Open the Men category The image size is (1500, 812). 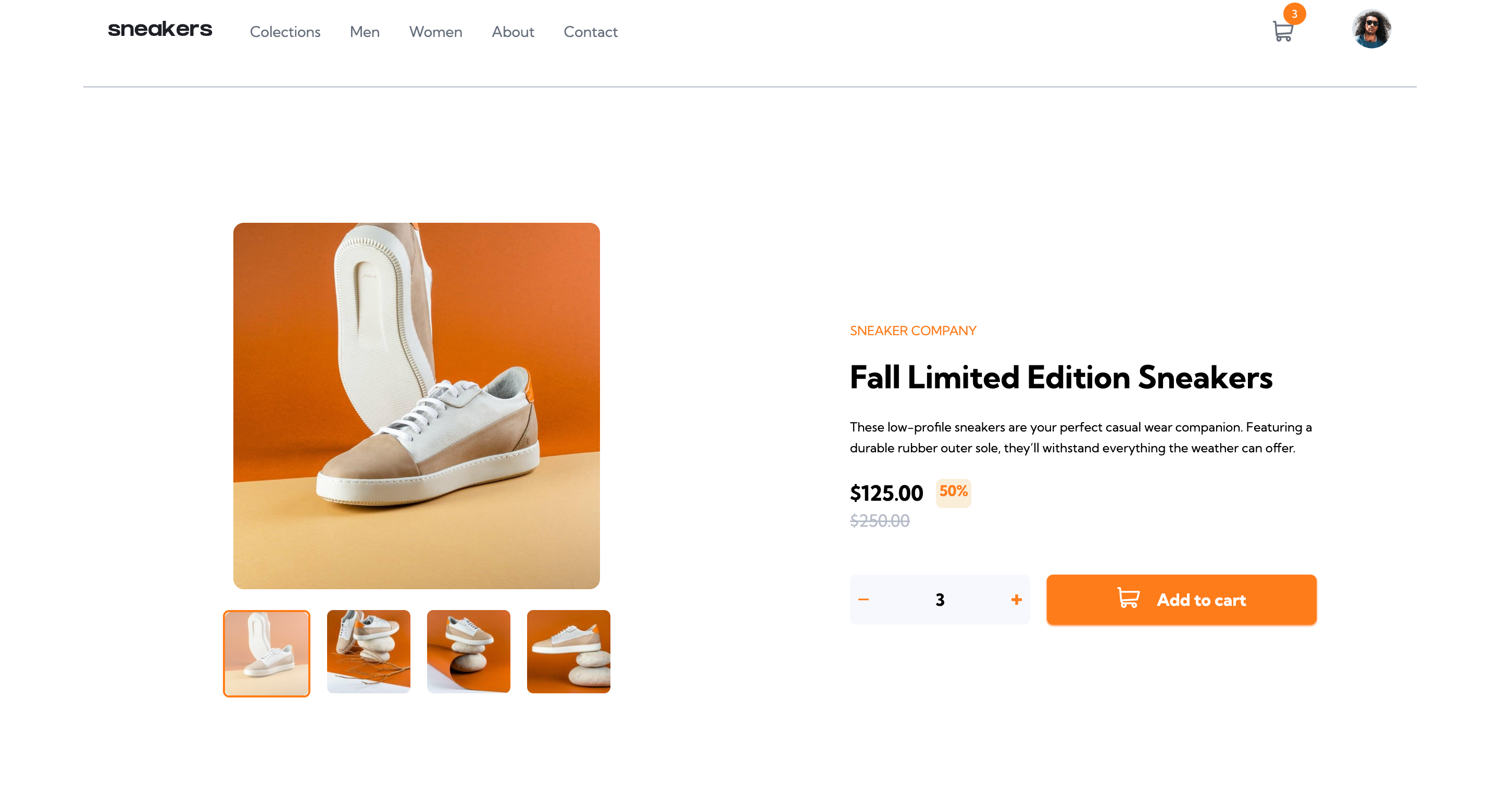365,32
